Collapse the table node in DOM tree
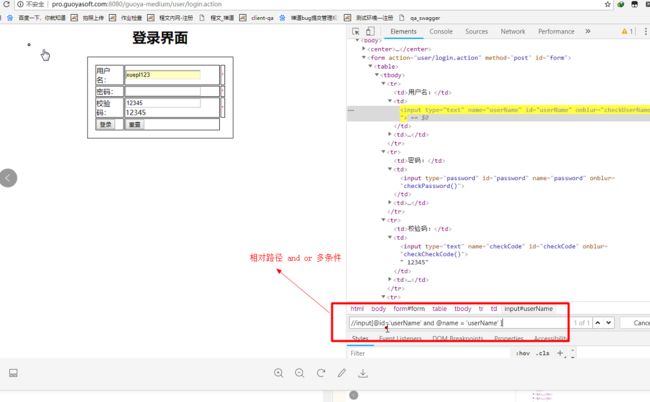The height and width of the screenshot is (402, 650). coord(371,66)
